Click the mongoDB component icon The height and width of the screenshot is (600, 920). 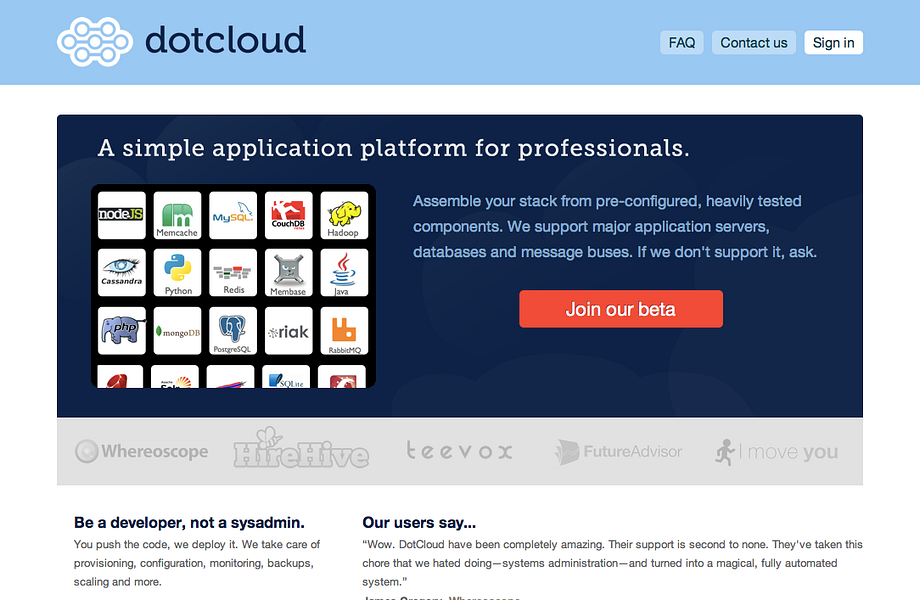177,329
